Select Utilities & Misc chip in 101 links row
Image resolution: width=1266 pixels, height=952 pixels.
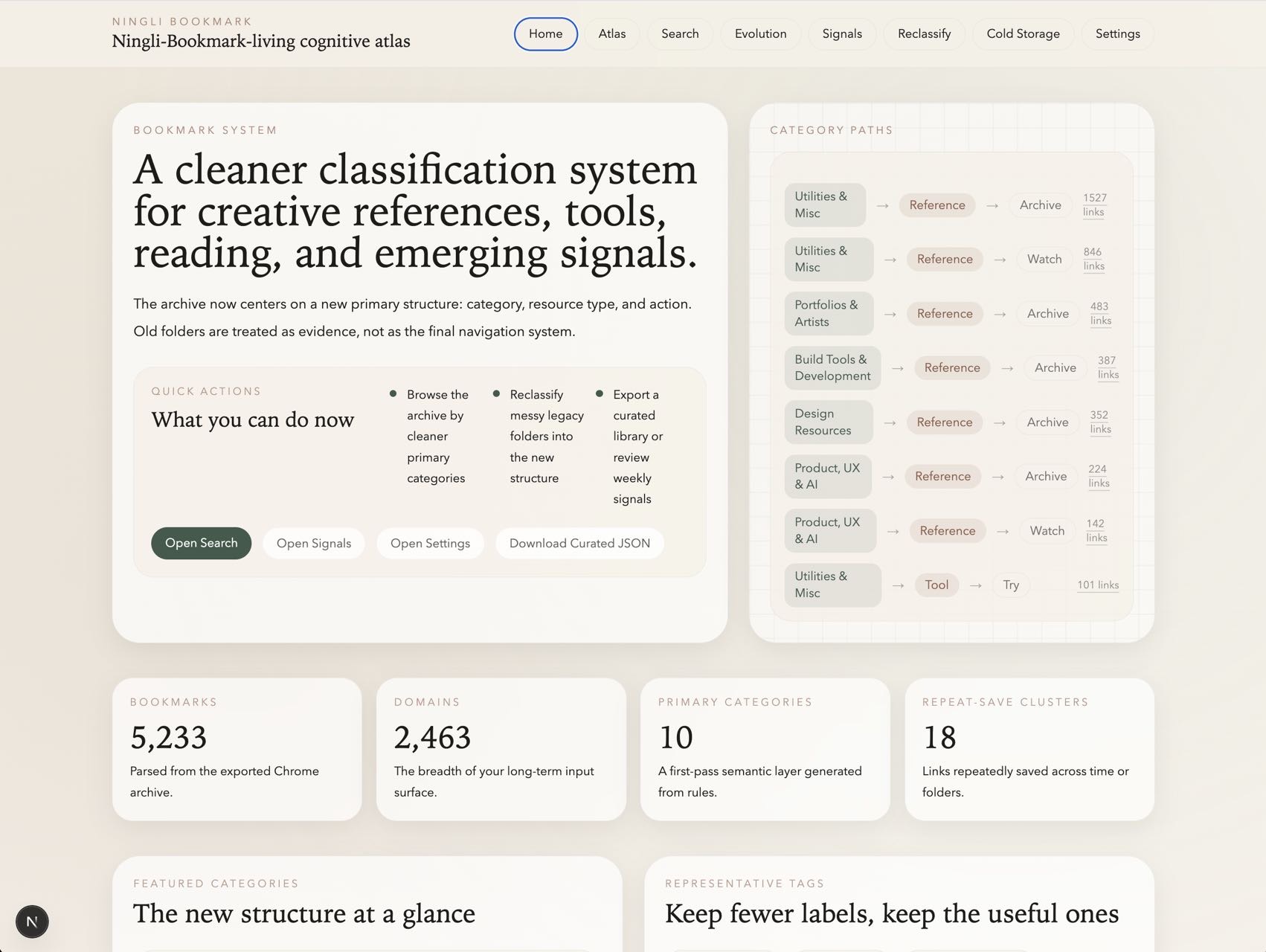coord(832,585)
